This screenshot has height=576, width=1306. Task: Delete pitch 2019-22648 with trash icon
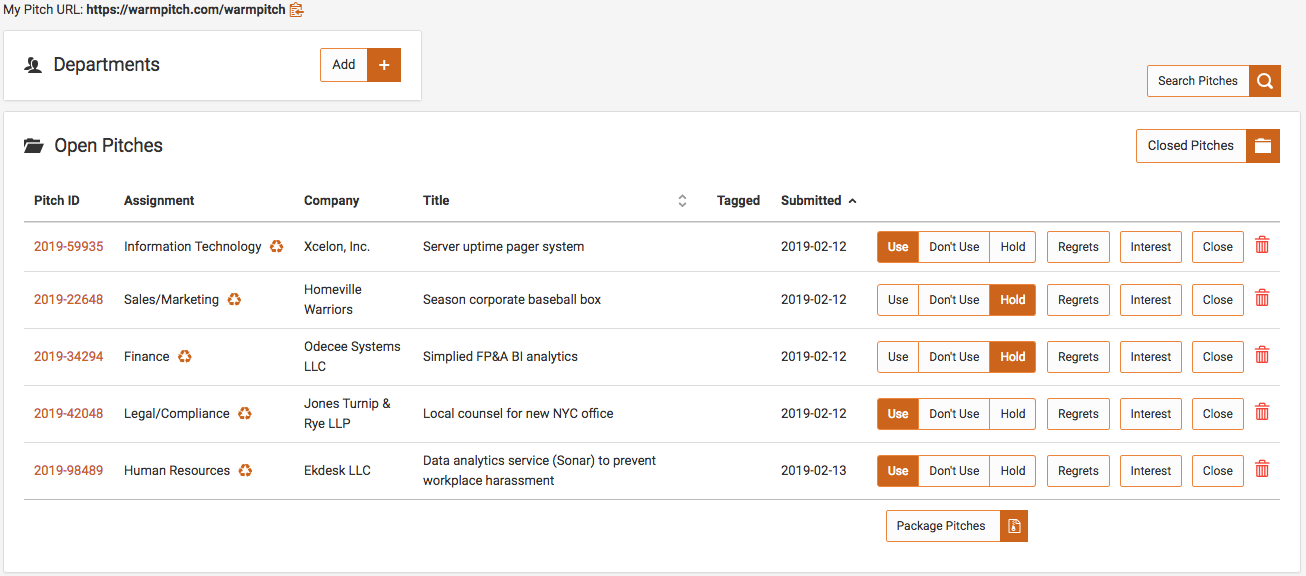point(1262,298)
